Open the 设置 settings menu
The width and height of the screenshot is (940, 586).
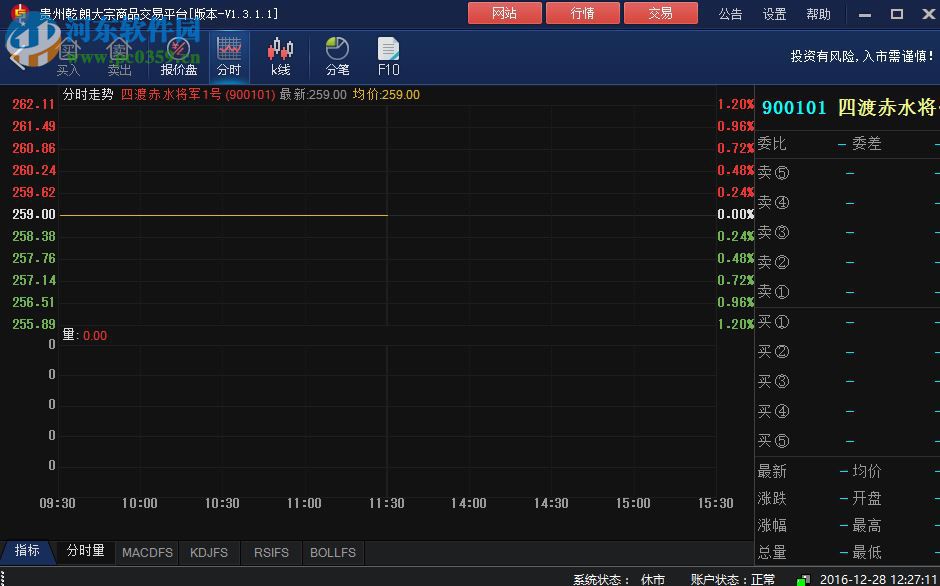(774, 14)
